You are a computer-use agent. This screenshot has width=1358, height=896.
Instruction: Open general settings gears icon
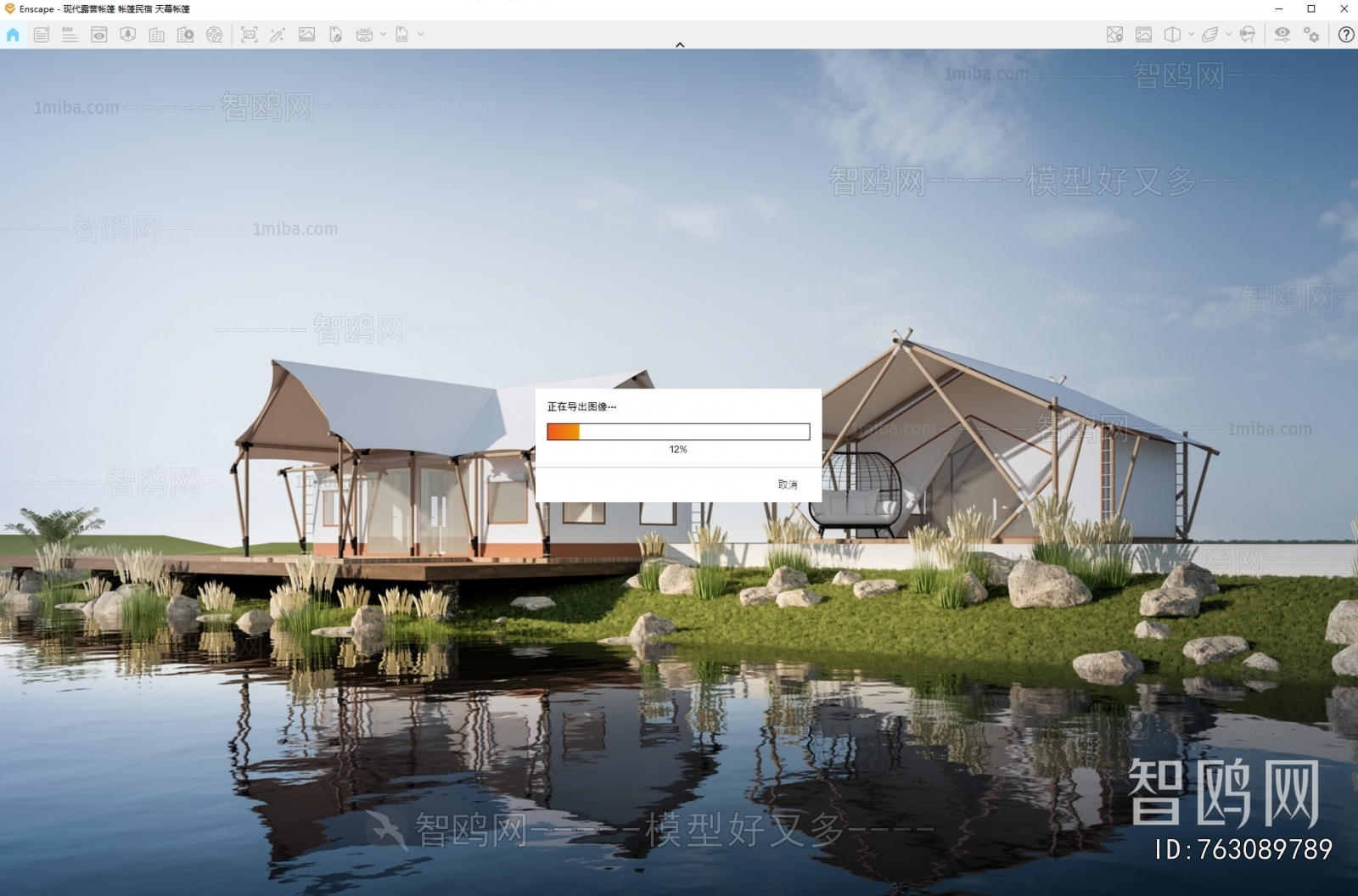click(1311, 35)
